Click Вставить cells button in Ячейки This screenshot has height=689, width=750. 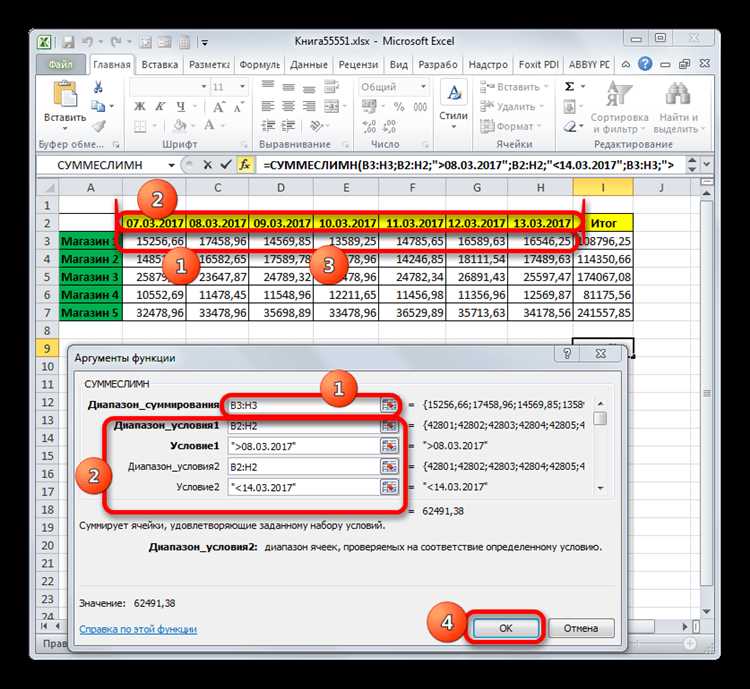[x=514, y=87]
